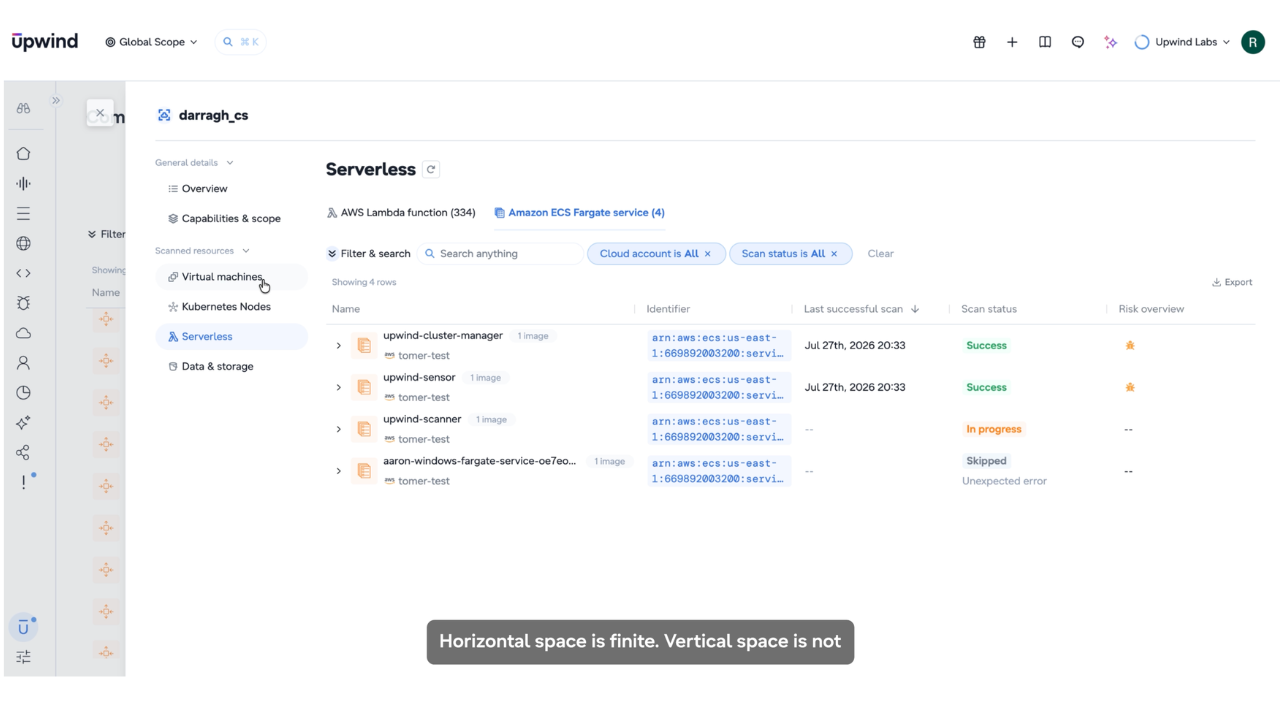The width and height of the screenshot is (1280, 720).
Task: Click the Upwind logo
Action: [44, 41]
